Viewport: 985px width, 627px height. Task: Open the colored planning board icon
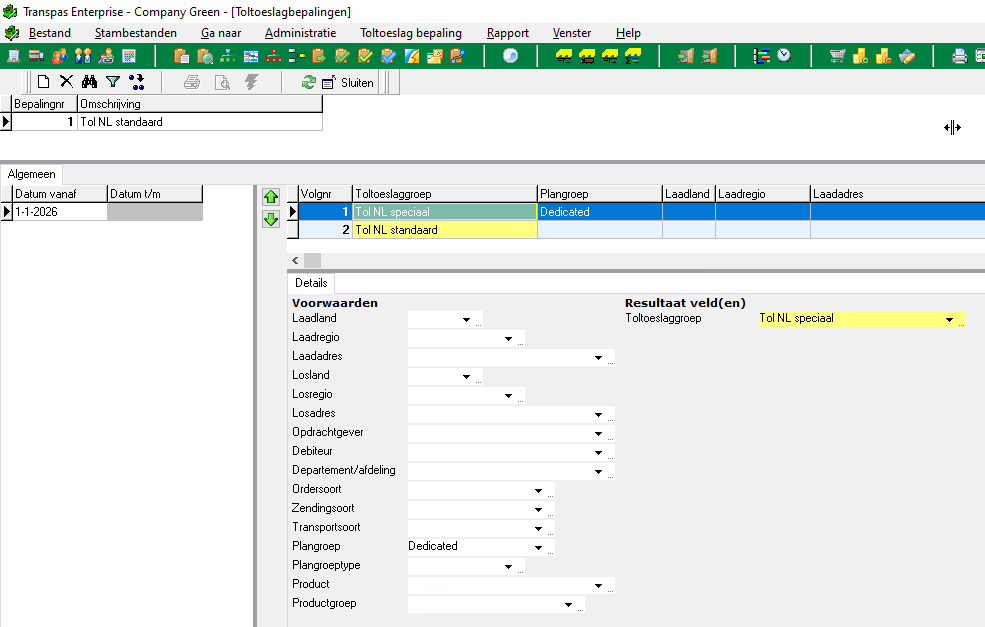251,57
